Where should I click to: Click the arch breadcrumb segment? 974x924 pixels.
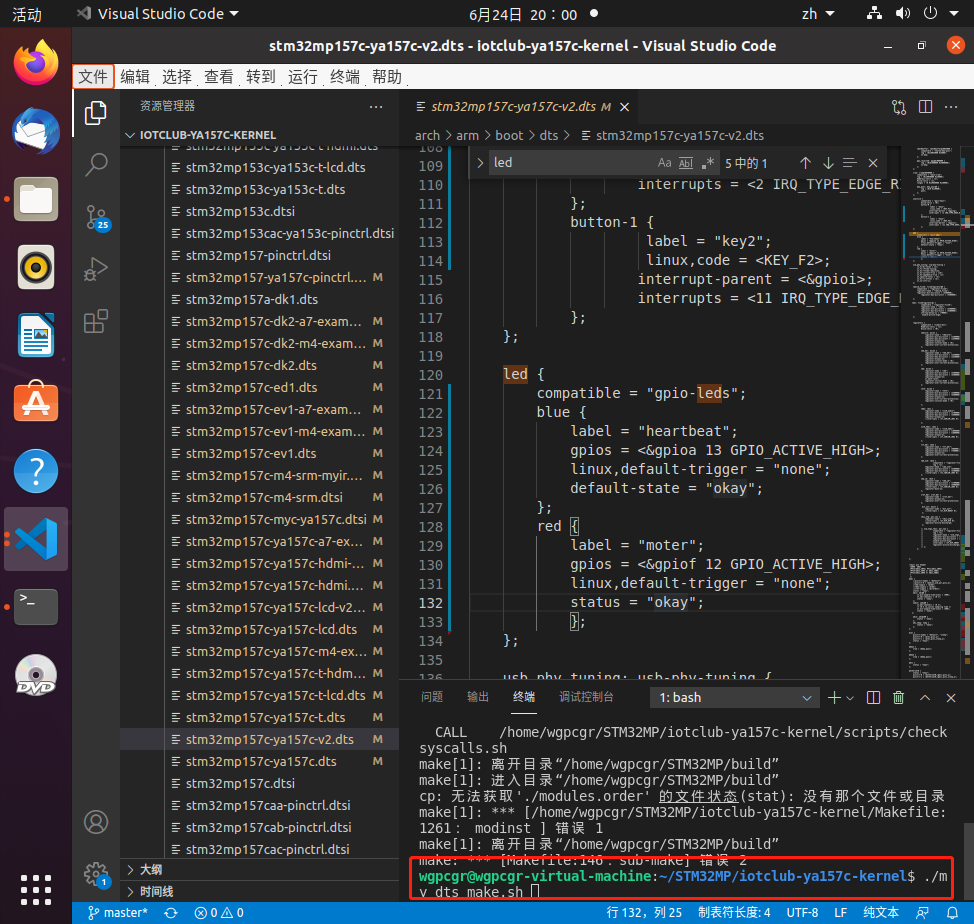tap(427, 135)
